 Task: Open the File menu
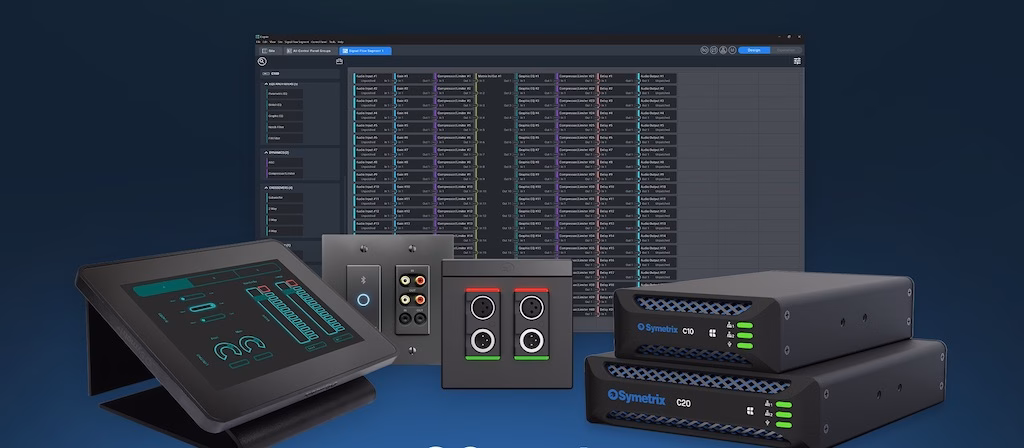pos(259,42)
